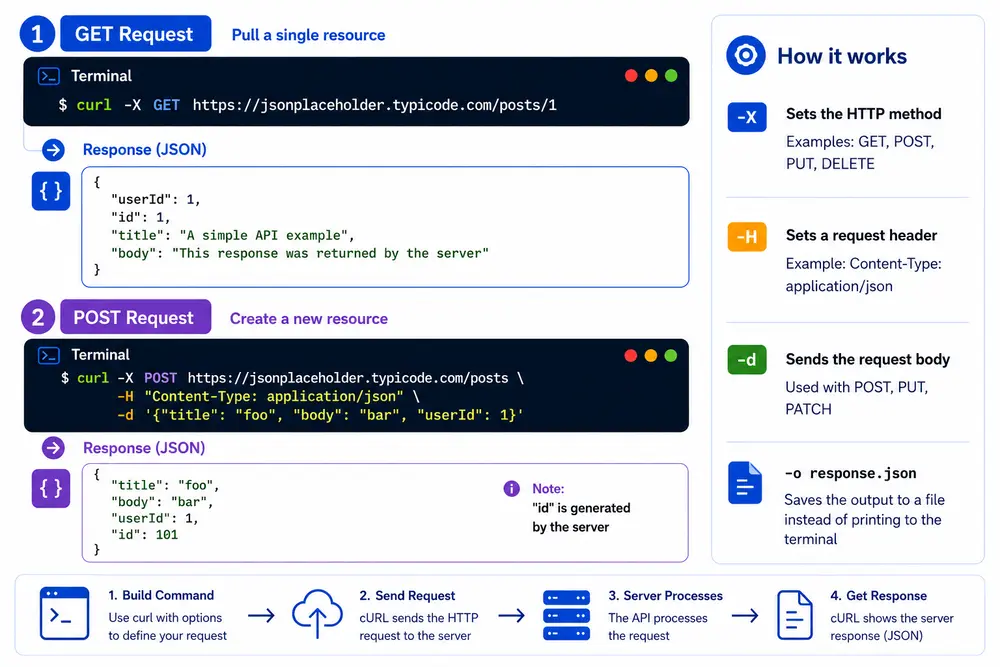1000x667 pixels.
Task: Click the blue file icon beside -o response.json
Action: 745,483
